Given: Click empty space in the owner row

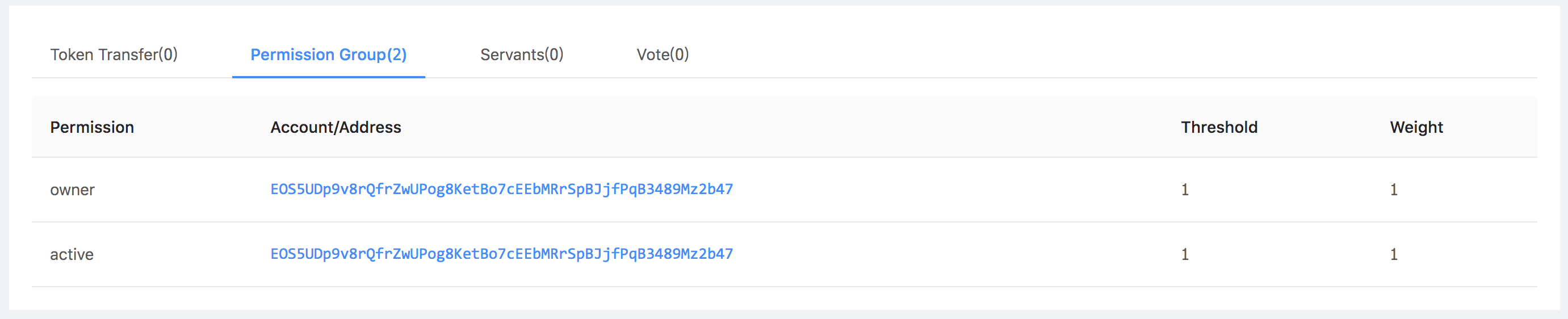Looking at the screenshot, I should coord(955,190).
